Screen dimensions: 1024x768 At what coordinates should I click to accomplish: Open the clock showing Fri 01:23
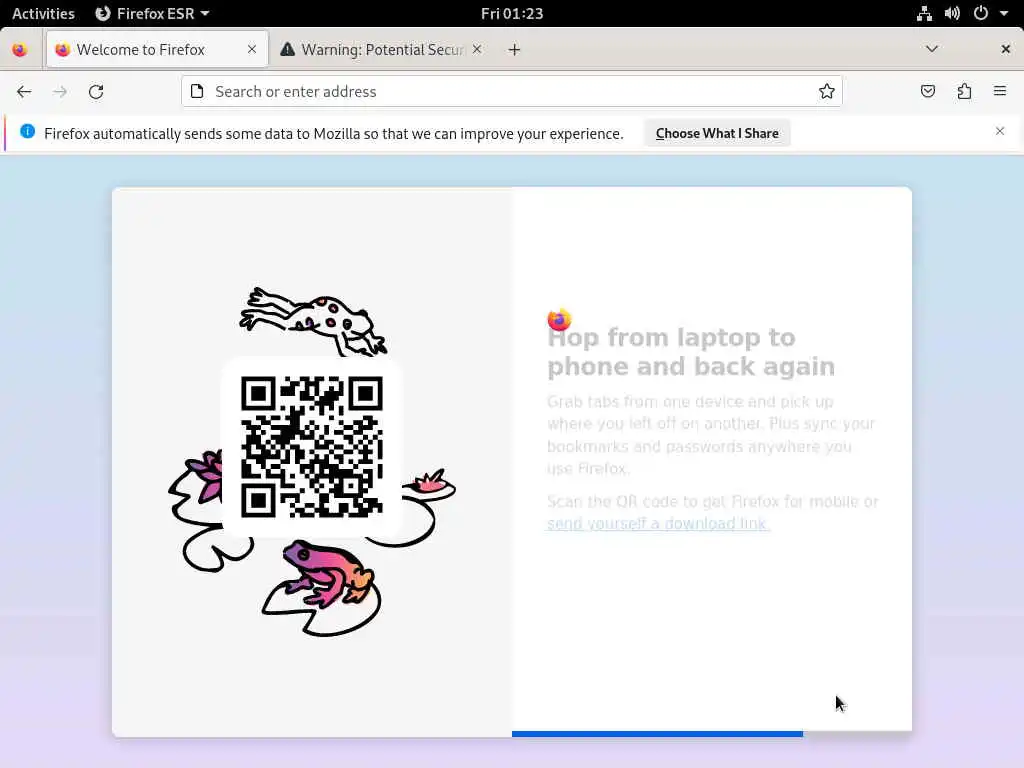pyautogui.click(x=512, y=13)
